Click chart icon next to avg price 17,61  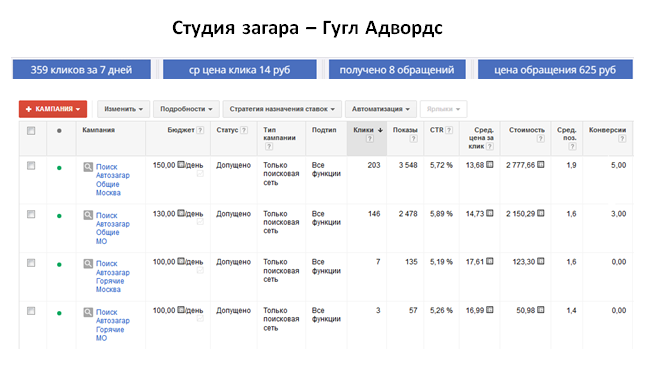pyautogui.click(x=490, y=261)
